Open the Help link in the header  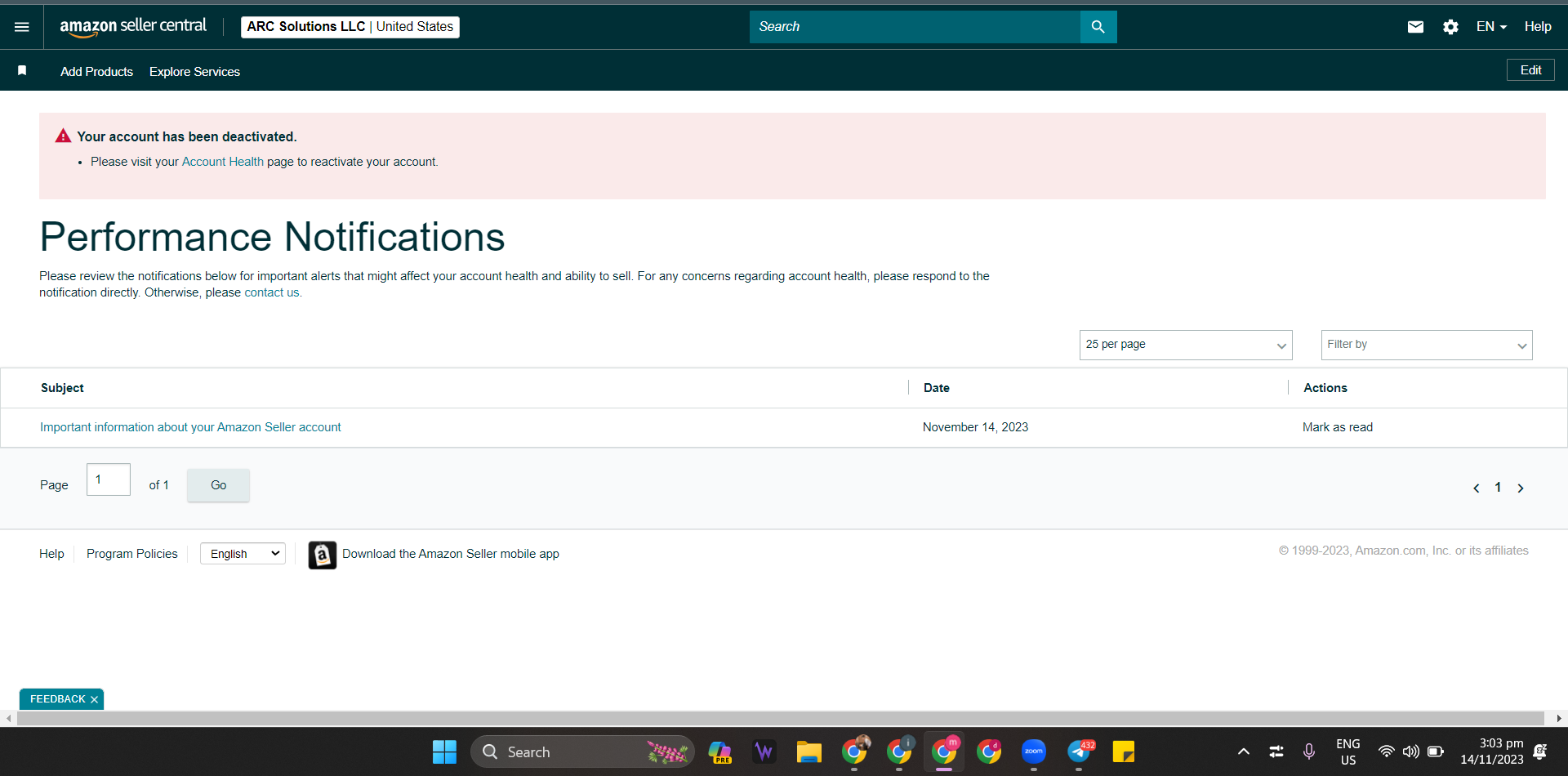(x=1538, y=27)
